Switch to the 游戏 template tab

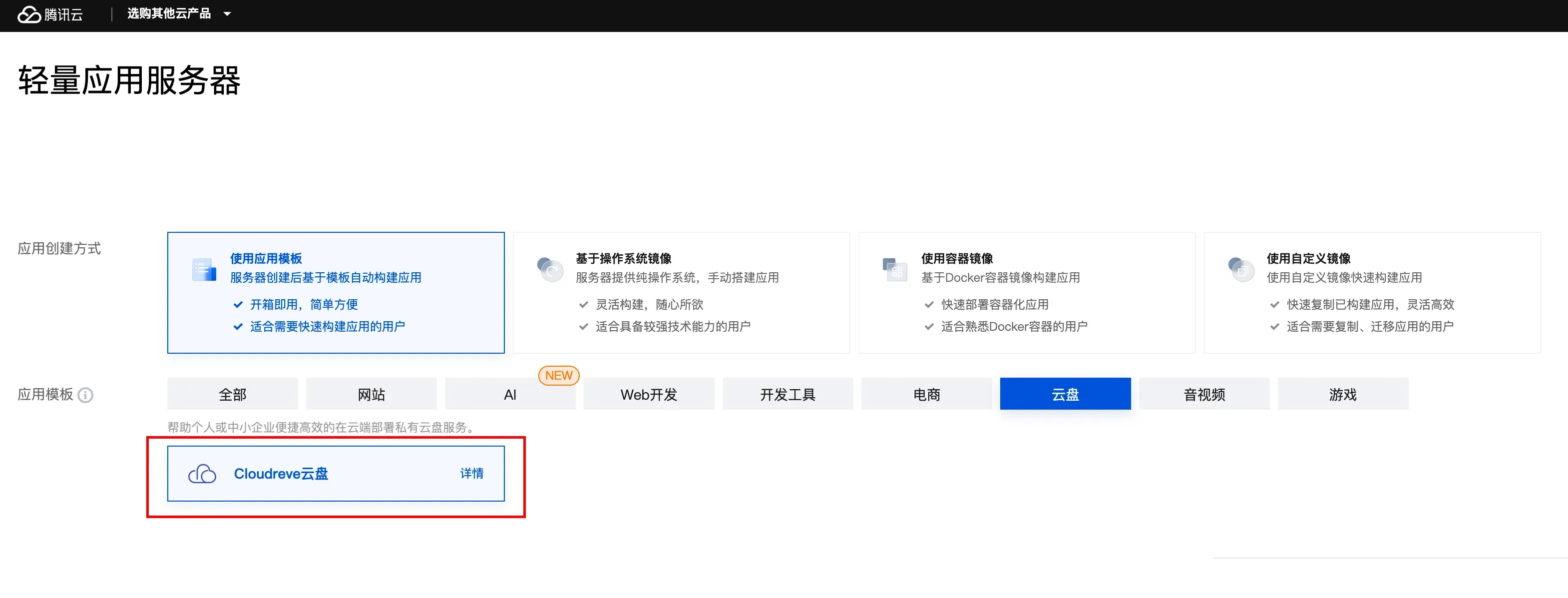coord(1343,394)
